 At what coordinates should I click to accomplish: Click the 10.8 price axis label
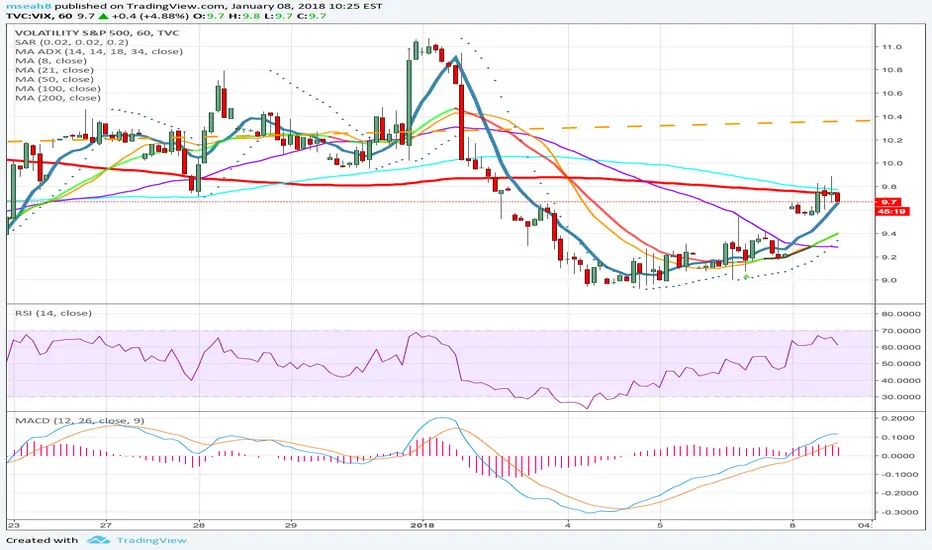click(892, 70)
